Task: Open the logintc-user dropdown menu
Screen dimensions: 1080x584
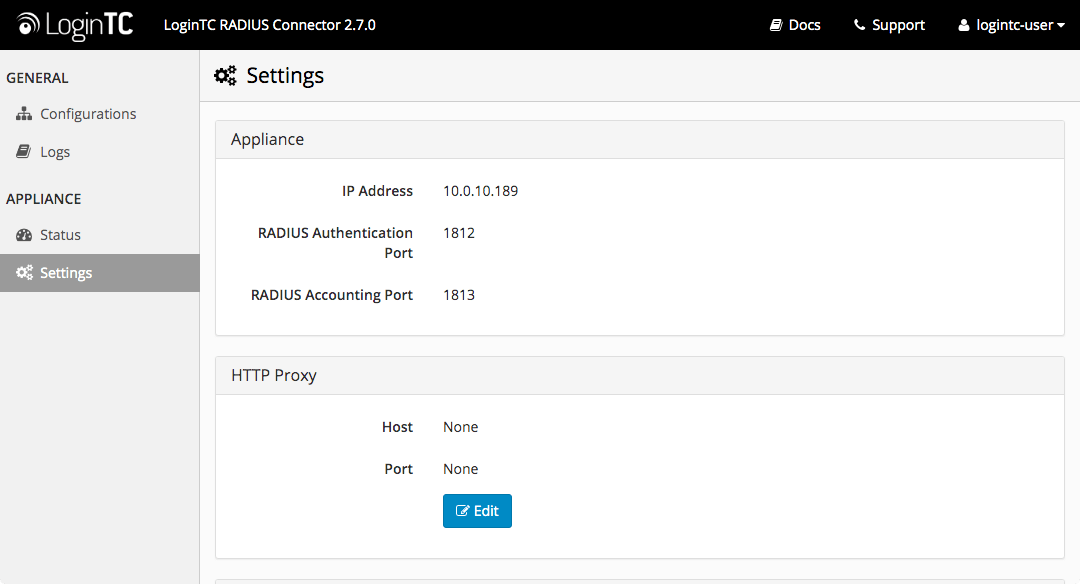Action: coord(1011,25)
